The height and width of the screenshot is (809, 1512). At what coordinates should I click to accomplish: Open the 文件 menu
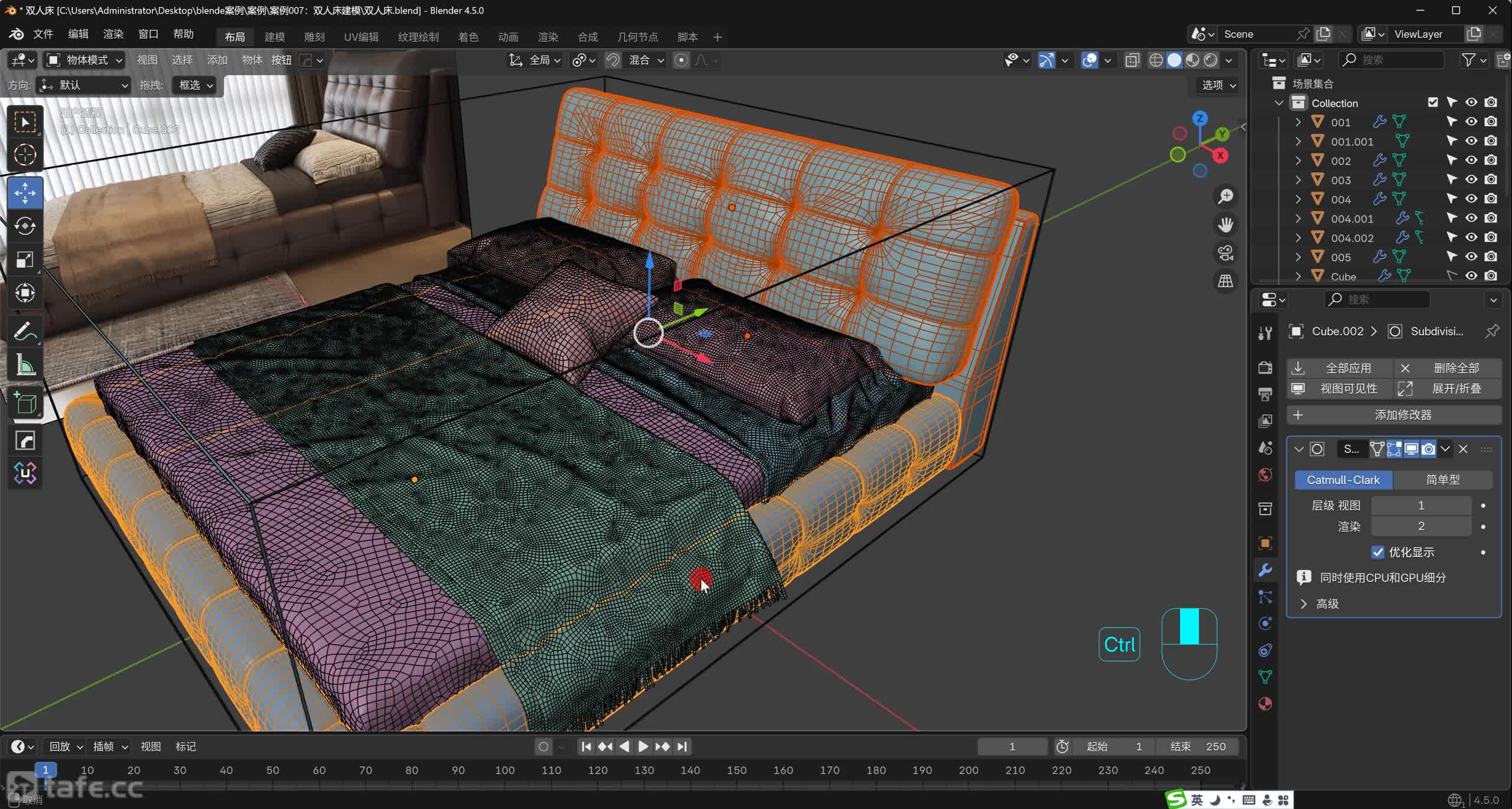point(43,34)
